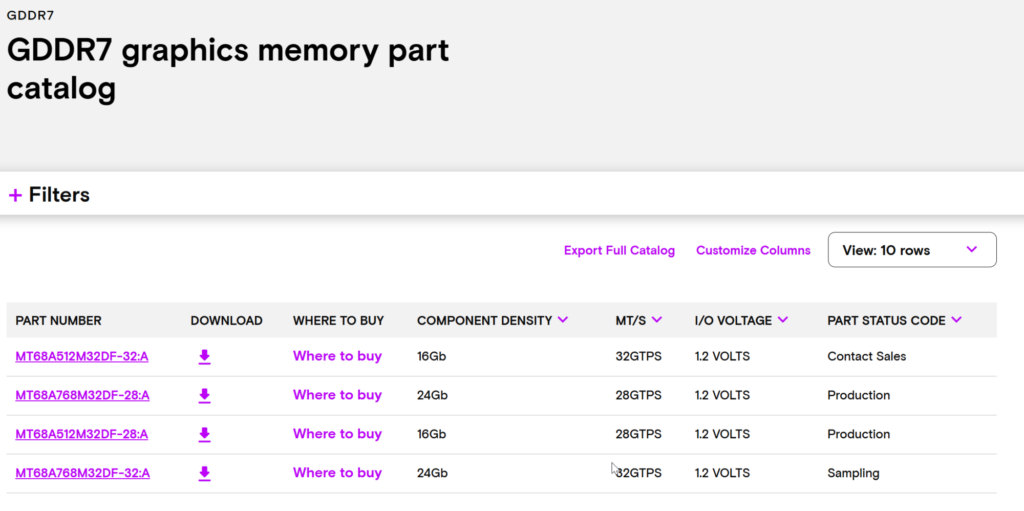Image resolution: width=1024 pixels, height=511 pixels.
Task: Download datasheet for MT68A512M32DF-32:A
Action: (204, 357)
